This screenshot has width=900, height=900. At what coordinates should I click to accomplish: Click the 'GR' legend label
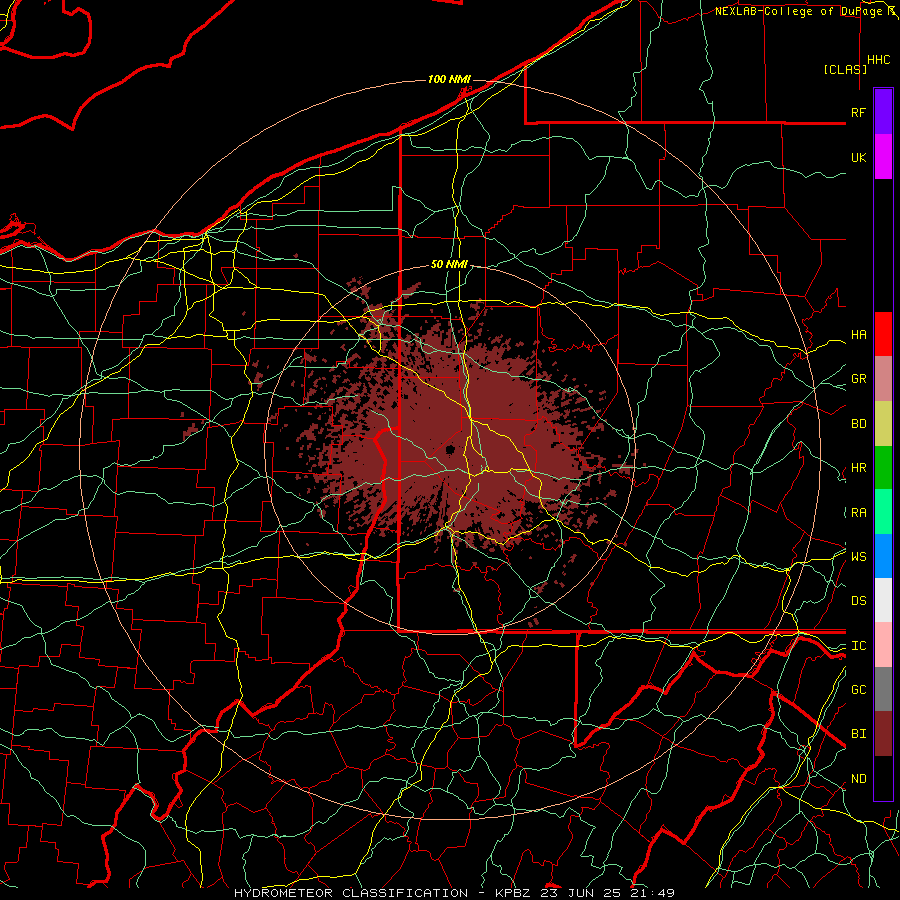858,379
